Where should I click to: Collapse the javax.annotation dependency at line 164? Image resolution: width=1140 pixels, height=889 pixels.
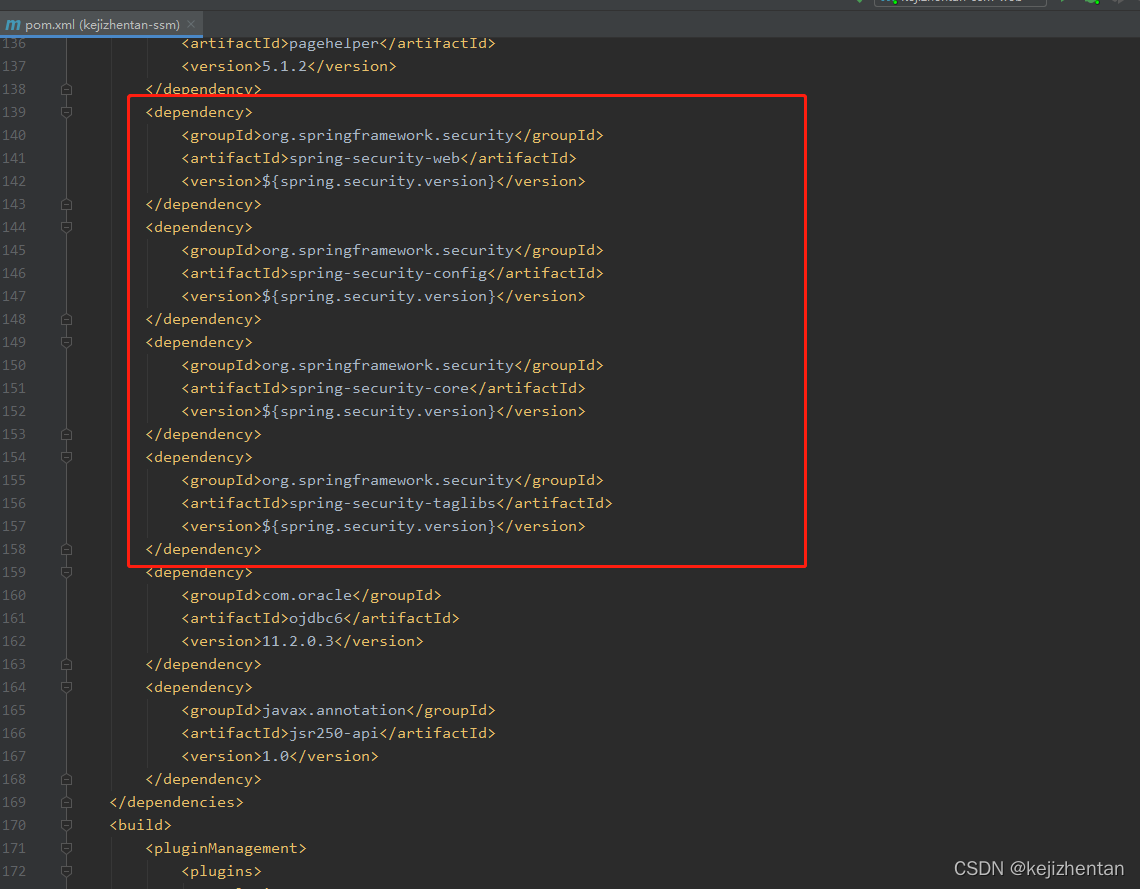tap(66, 687)
